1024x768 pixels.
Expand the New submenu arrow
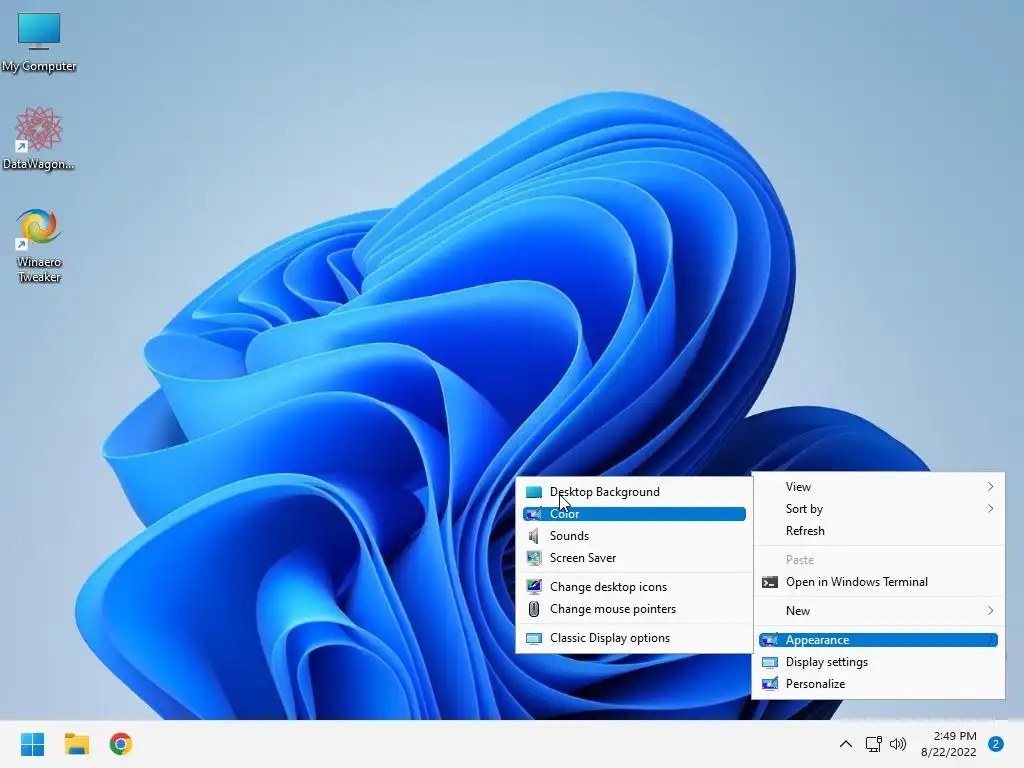[x=991, y=611]
